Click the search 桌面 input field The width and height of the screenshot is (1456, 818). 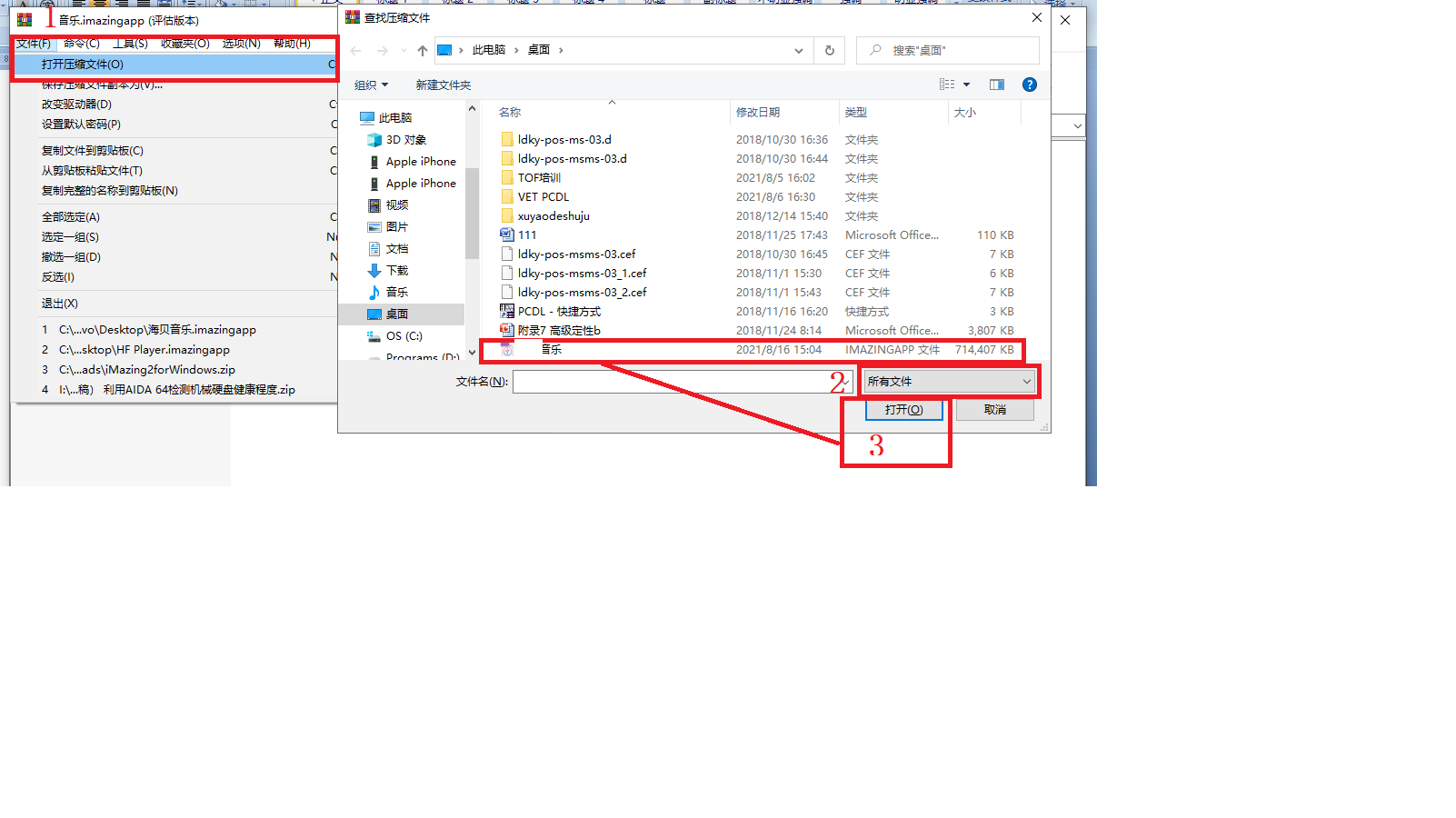click(x=948, y=51)
